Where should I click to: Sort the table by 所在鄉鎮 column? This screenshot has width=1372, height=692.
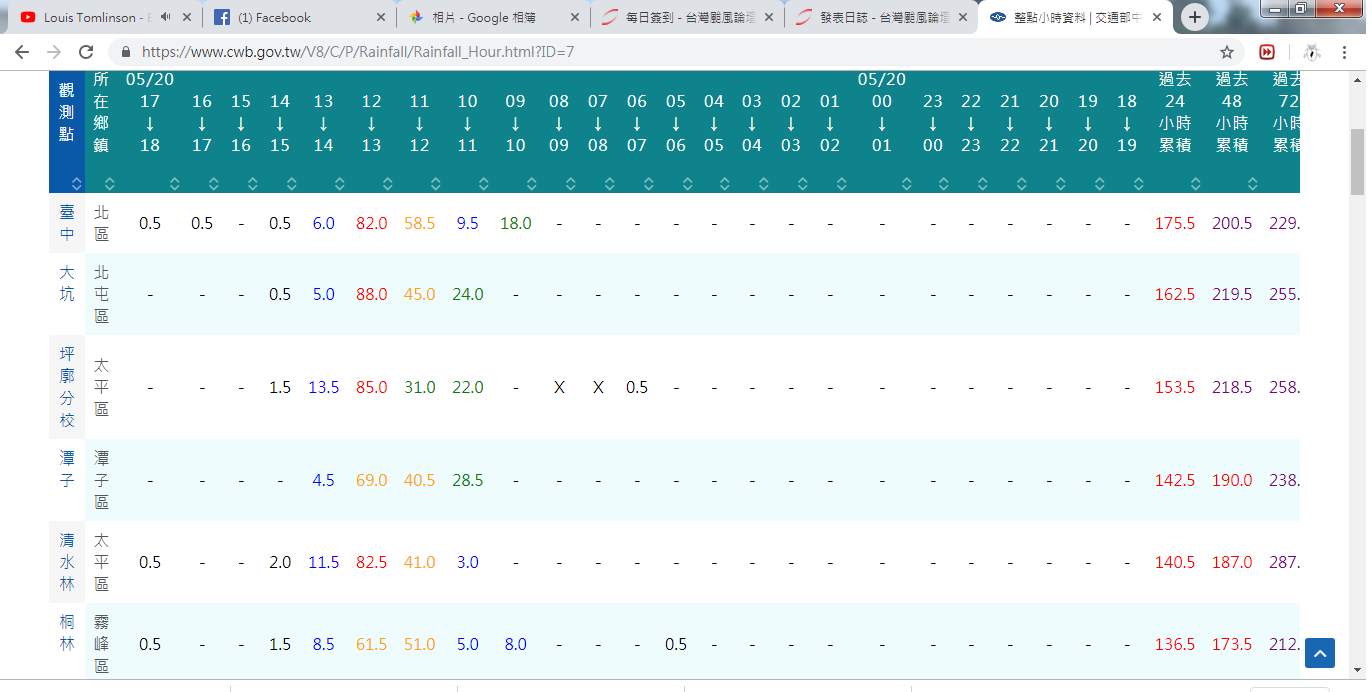tap(109, 184)
